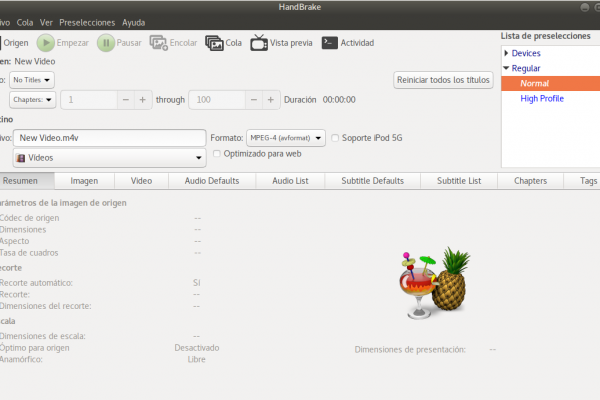The width and height of the screenshot is (600, 400).
Task: Click the Pausar pause icon
Action: [x=106, y=43]
